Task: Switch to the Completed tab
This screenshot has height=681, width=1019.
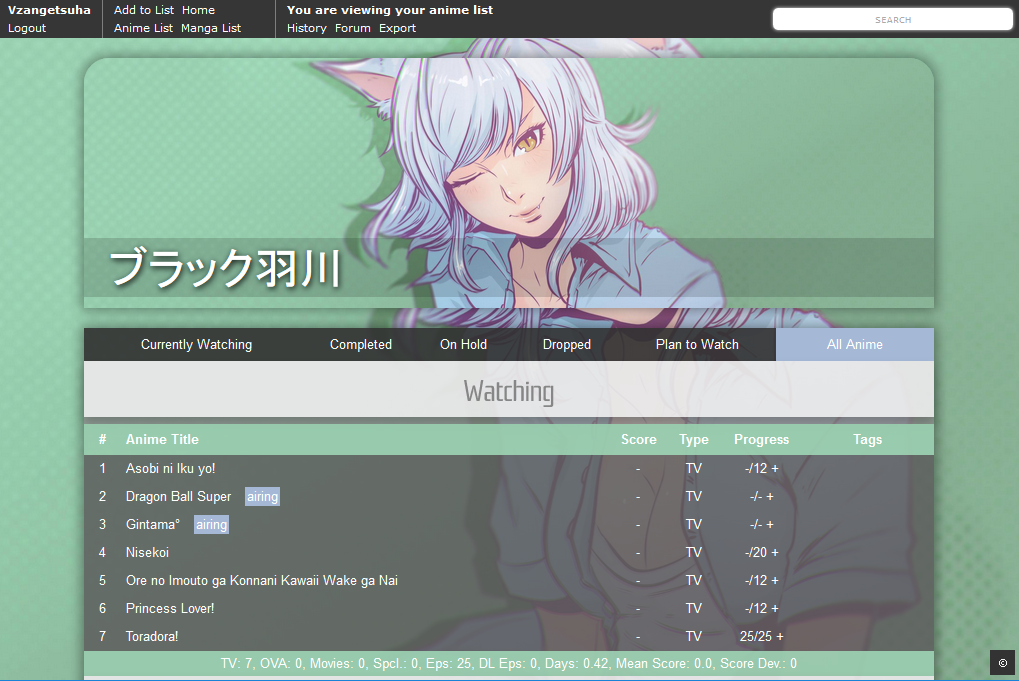Action: 361,344
